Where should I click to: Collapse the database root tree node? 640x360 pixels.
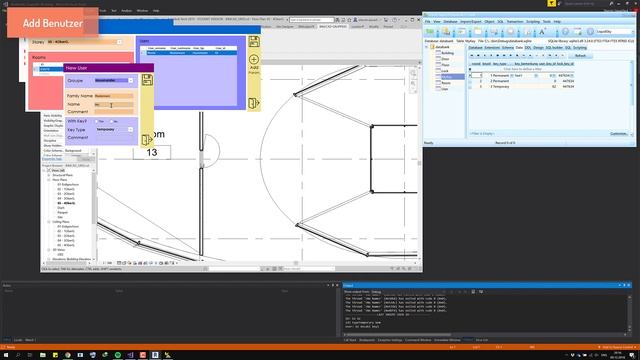[427, 47]
